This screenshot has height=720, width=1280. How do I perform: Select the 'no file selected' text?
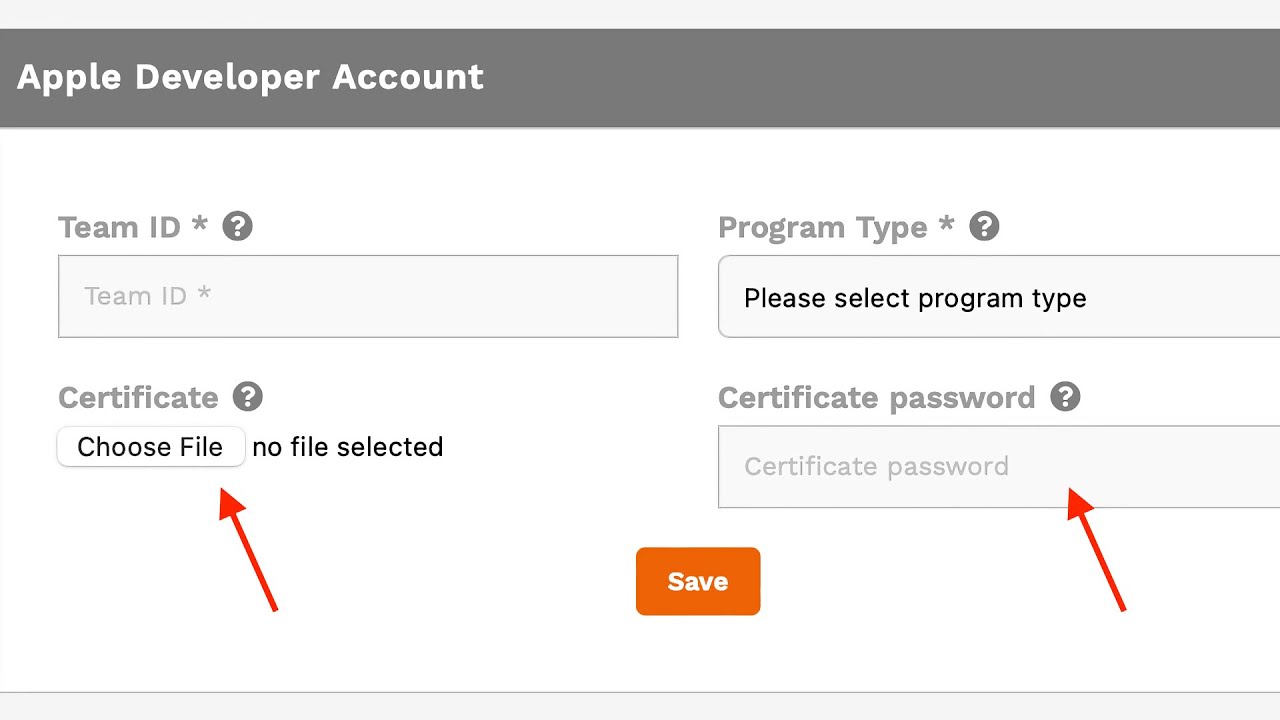coord(347,447)
